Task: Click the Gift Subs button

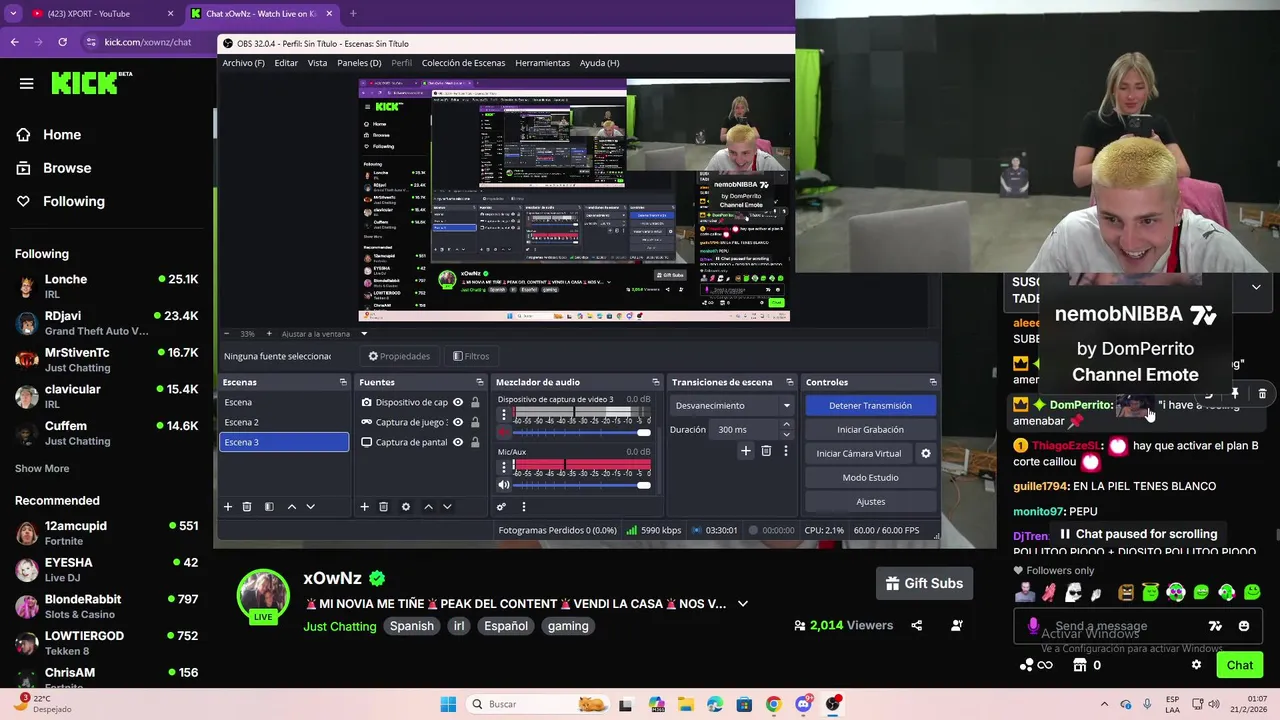Action: [925, 583]
